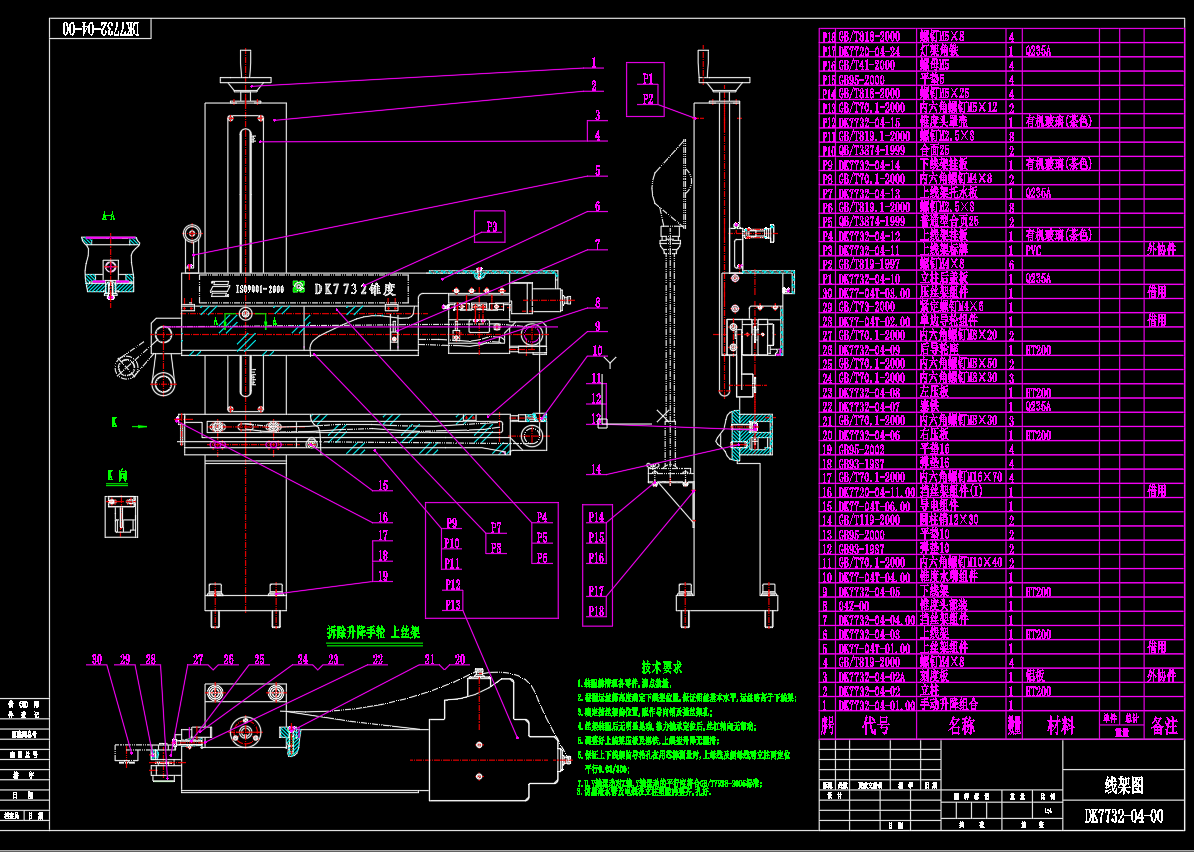This screenshot has width=1194, height=852.
Task: Select part code 'DK7732-04-11' in the parts list
Action: (870, 250)
